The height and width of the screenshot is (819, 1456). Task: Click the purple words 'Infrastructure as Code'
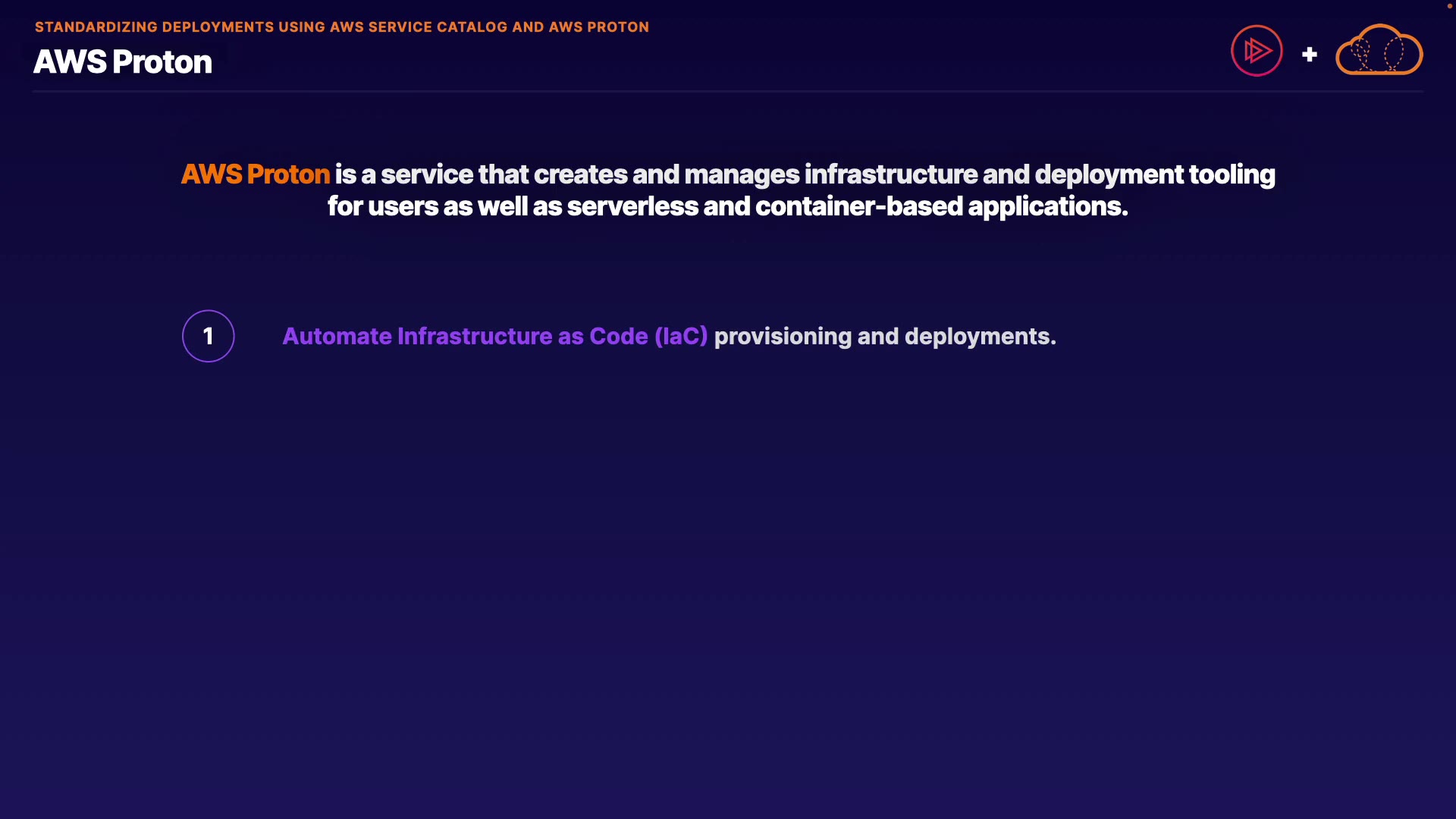(x=522, y=336)
